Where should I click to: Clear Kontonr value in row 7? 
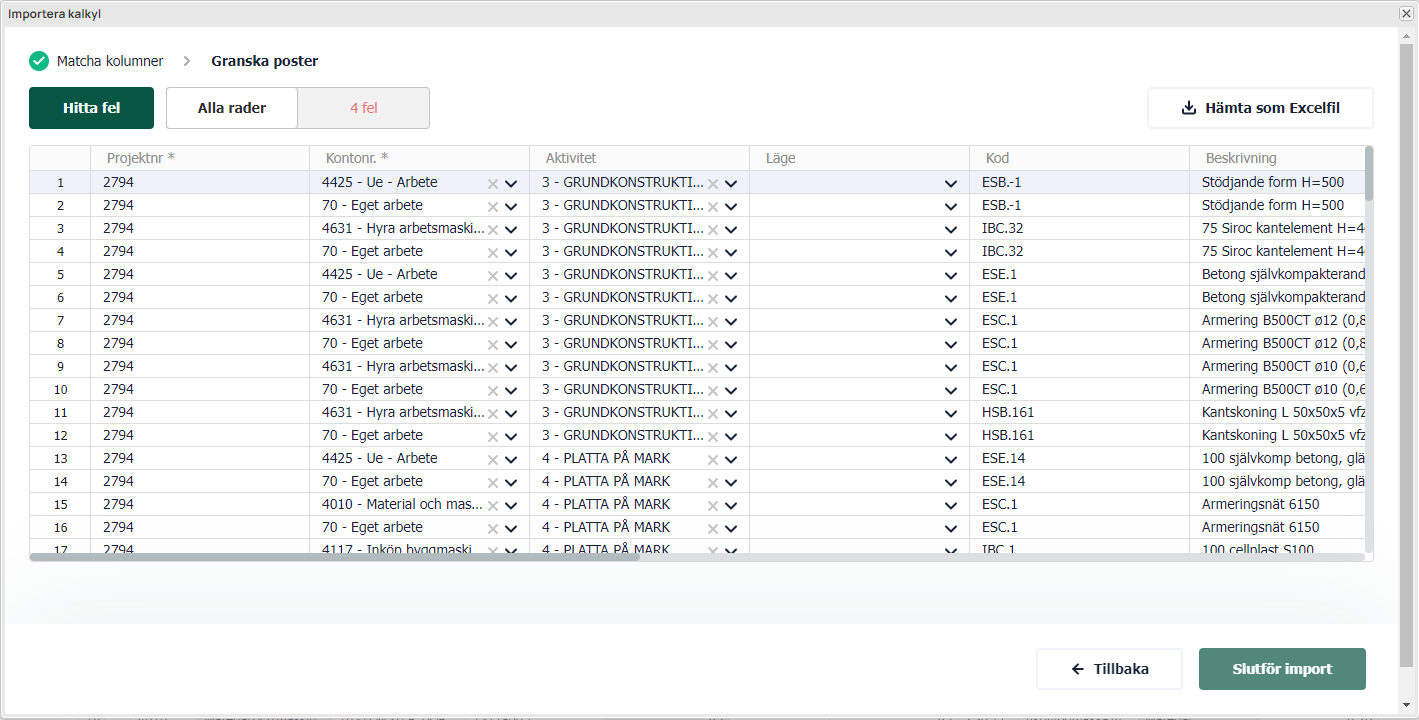pos(492,321)
